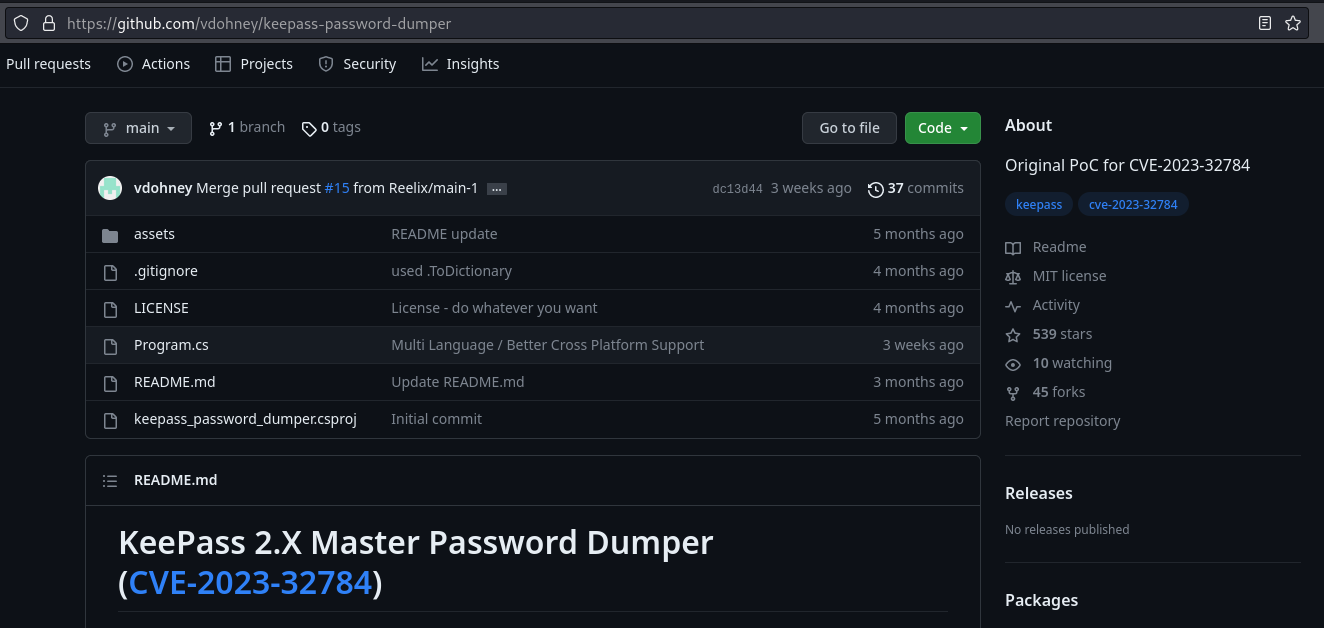Select the keepass topic tag

coord(1038,205)
